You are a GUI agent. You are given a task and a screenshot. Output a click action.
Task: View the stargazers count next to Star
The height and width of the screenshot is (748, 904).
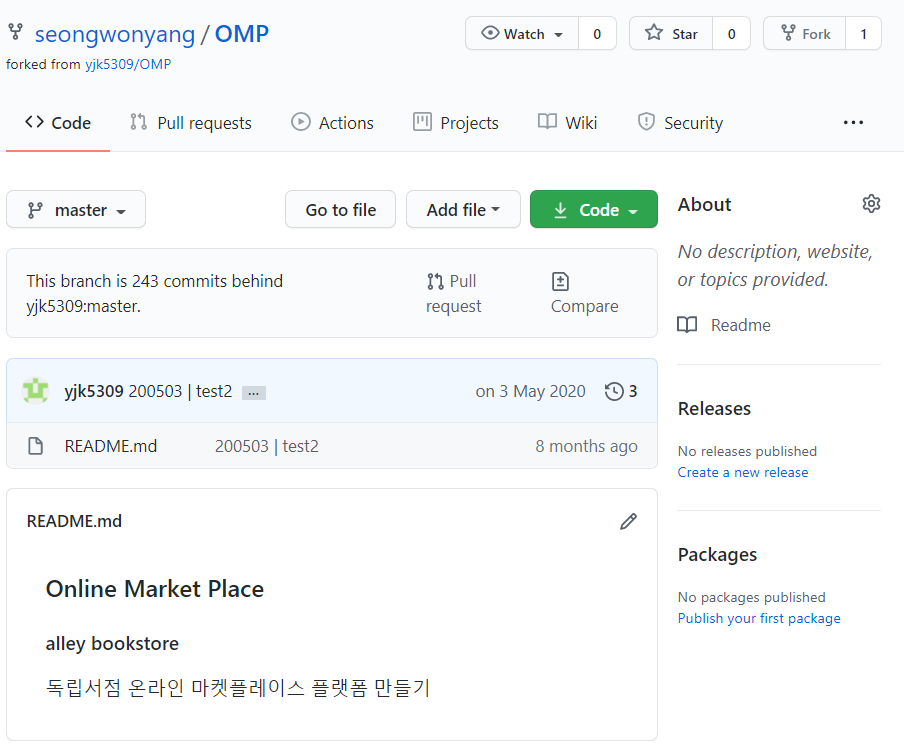click(x=731, y=34)
